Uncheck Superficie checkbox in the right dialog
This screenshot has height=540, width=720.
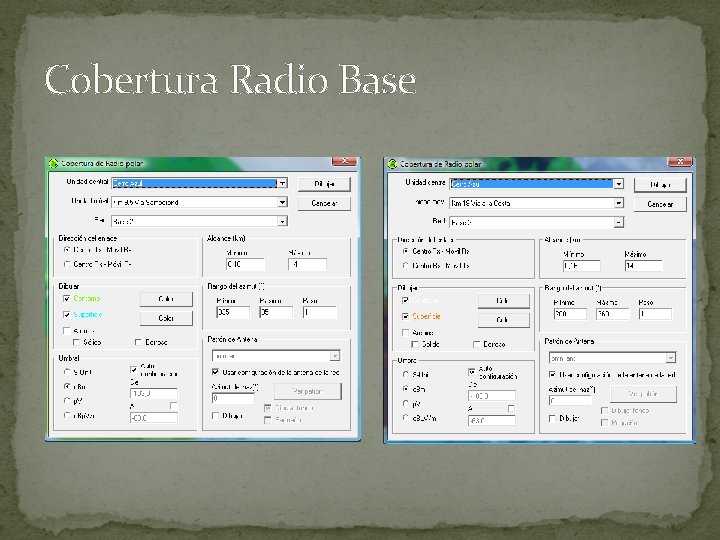tap(405, 316)
